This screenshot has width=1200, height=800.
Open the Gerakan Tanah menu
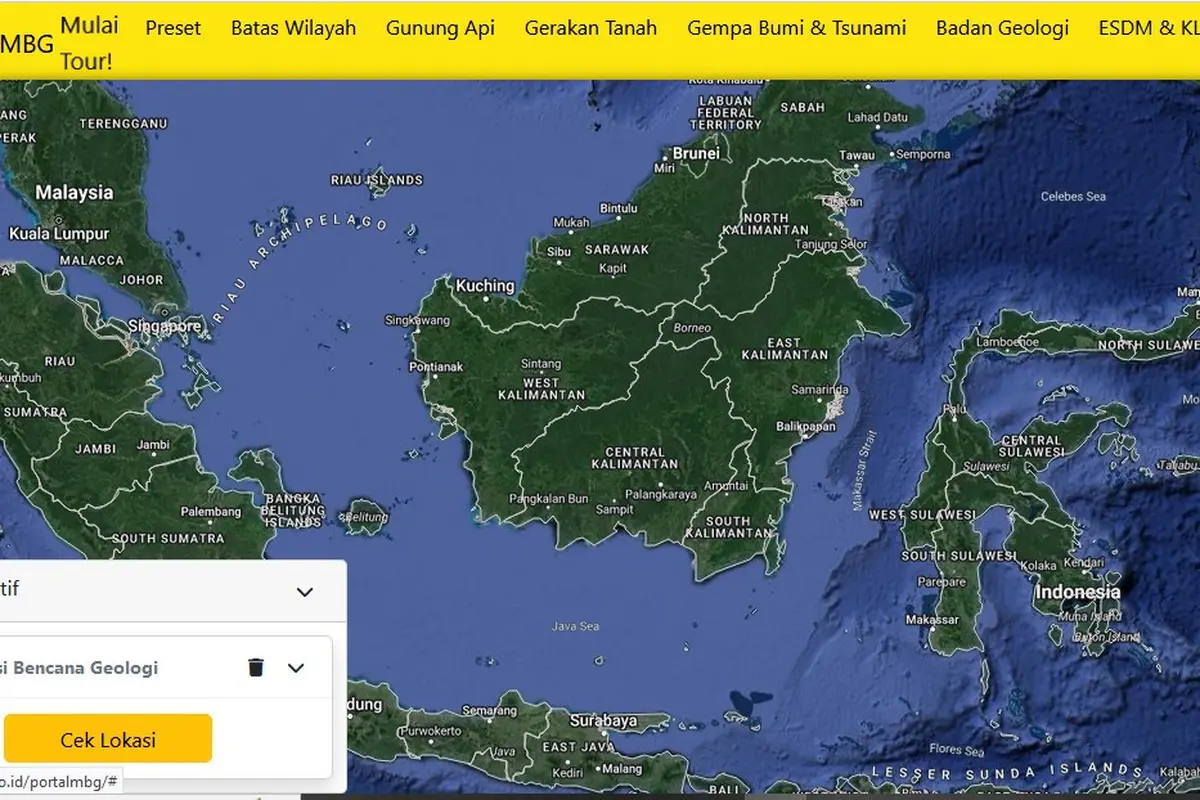[x=591, y=28]
